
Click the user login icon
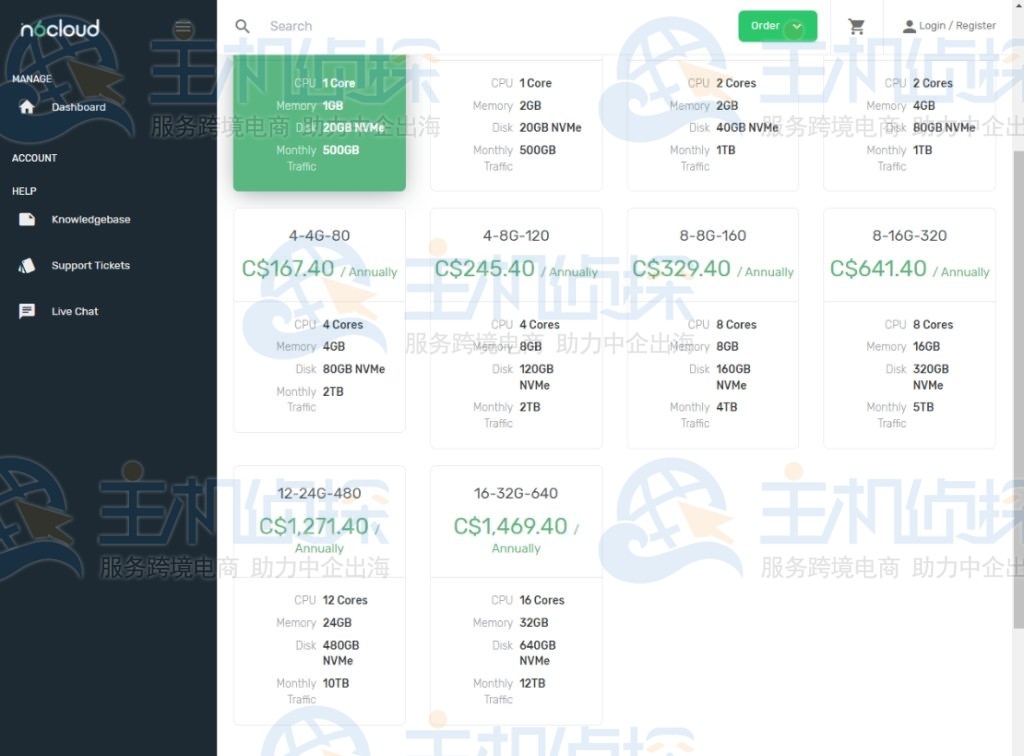(907, 25)
